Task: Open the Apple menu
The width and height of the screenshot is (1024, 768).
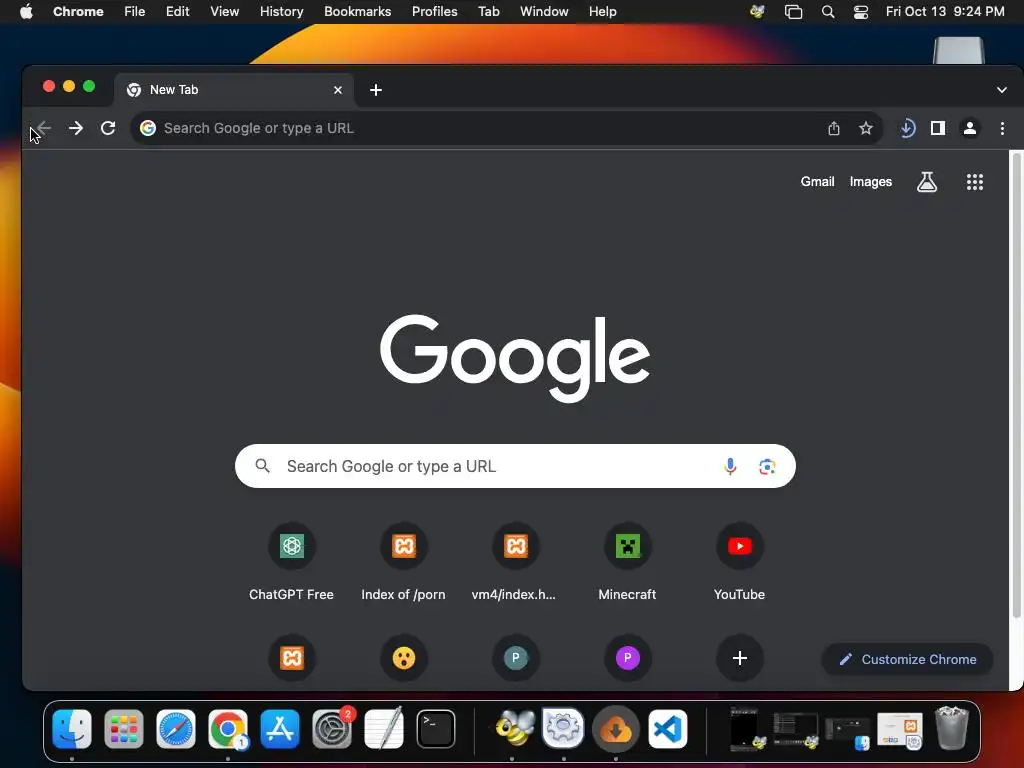Action: click(26, 12)
